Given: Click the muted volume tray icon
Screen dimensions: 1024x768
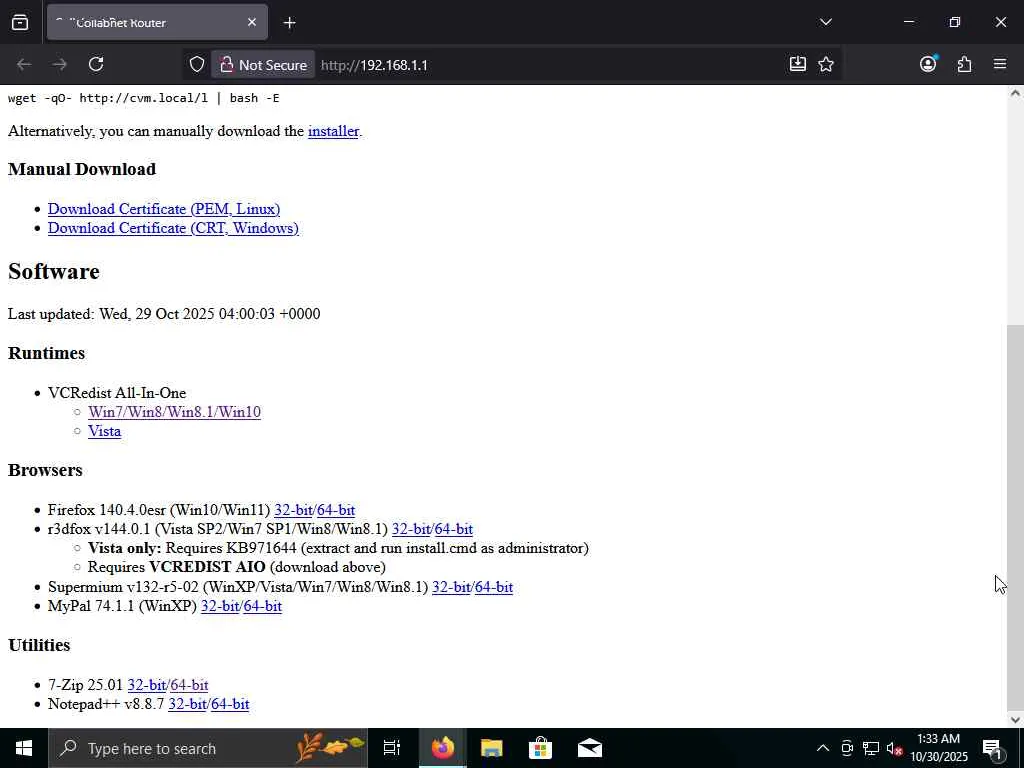Looking at the screenshot, I should (895, 748).
